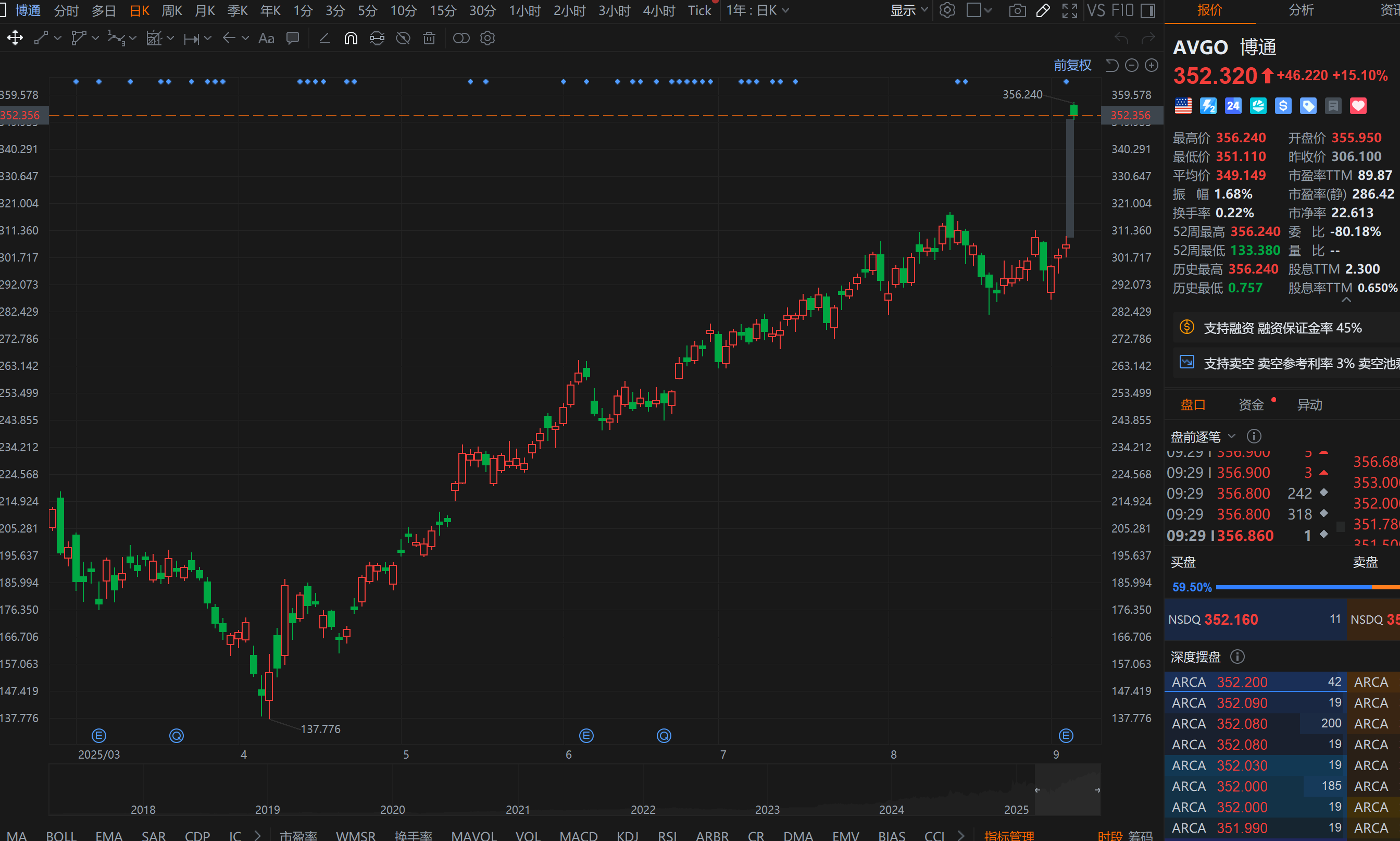This screenshot has height=841, width=1400.
Task: Grab the left handle of timeline range slider
Action: pyautogui.click(x=1037, y=790)
